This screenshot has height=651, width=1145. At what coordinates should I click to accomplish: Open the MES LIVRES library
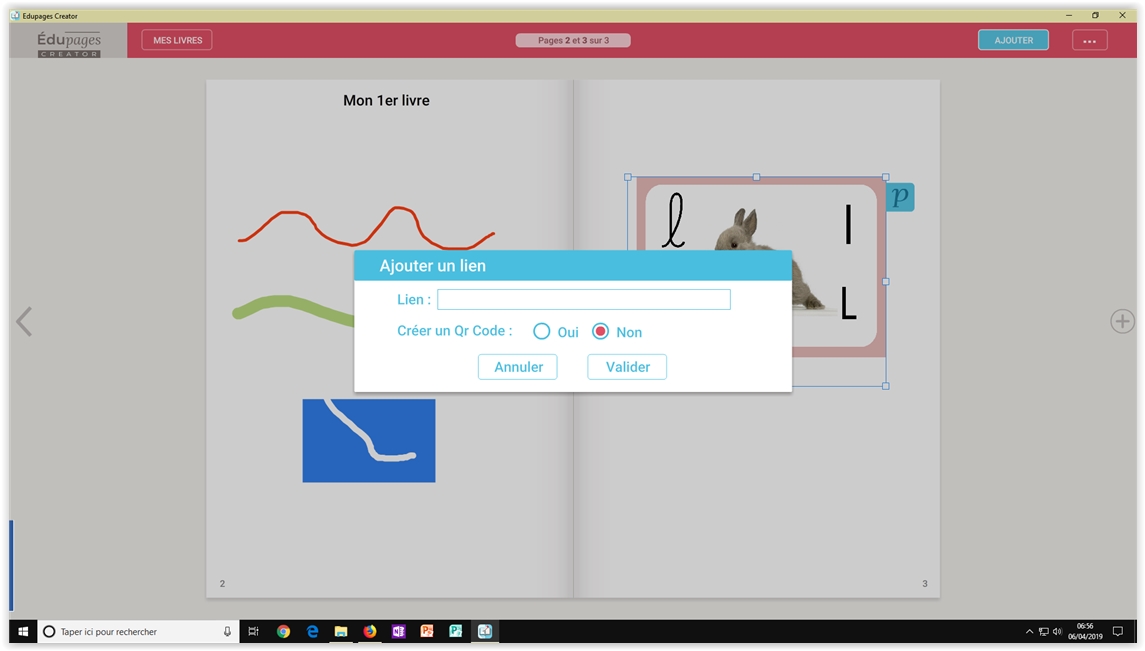click(x=177, y=40)
